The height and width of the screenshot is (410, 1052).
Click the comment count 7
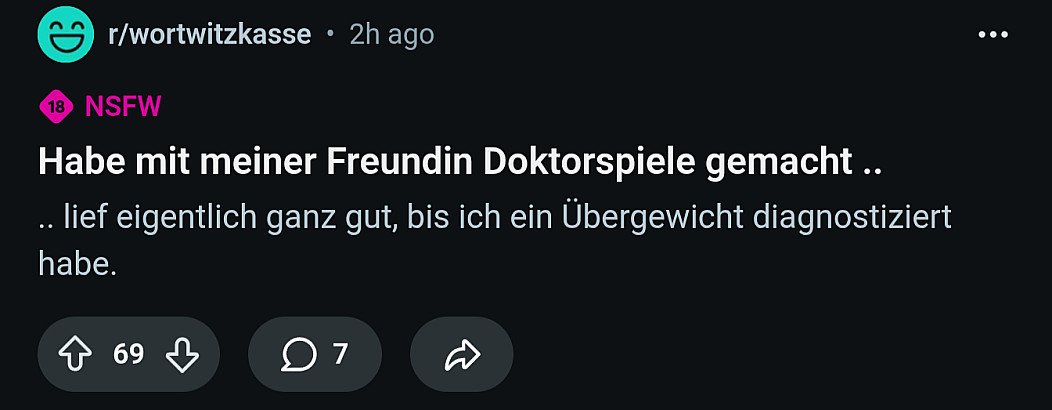340,354
